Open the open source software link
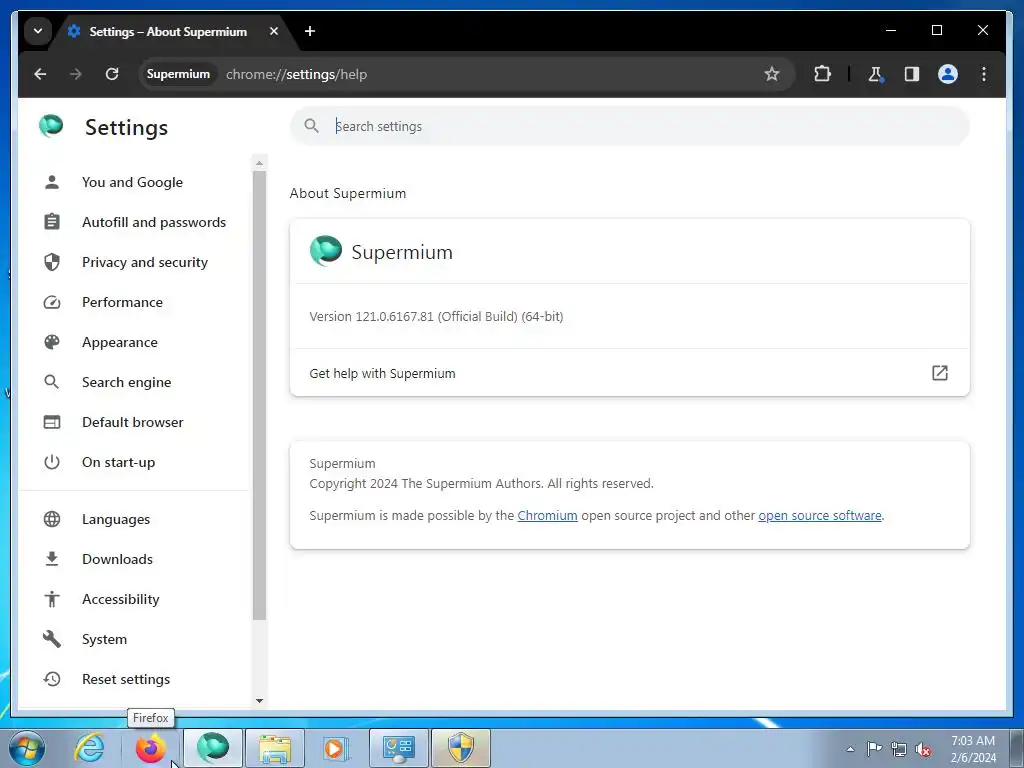 pos(820,515)
